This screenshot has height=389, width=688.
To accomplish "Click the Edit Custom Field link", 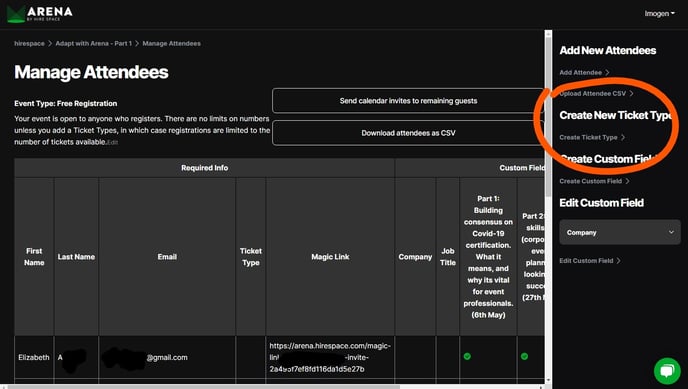I will click(590, 261).
